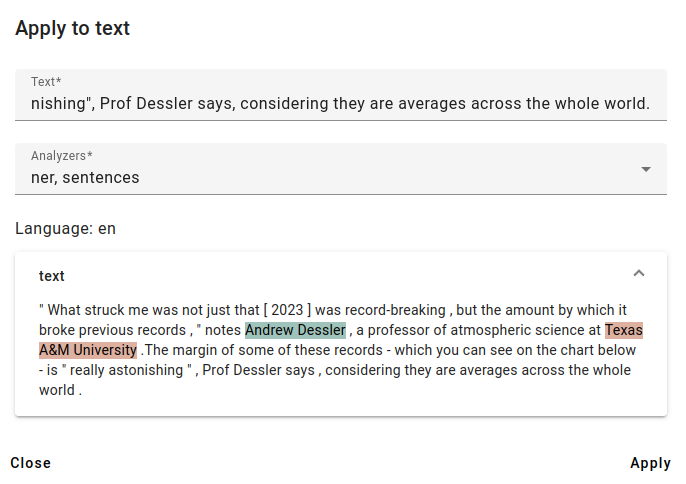The width and height of the screenshot is (686, 484).
Task: Collapse the text panel with chevron icon
Action: 639,274
